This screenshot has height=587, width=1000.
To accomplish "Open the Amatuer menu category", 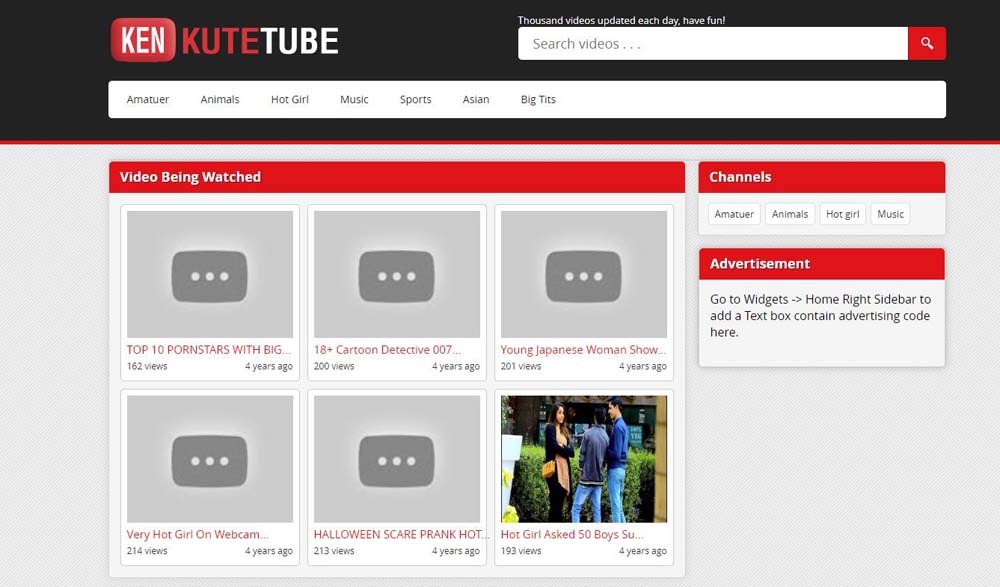I will tap(148, 100).
